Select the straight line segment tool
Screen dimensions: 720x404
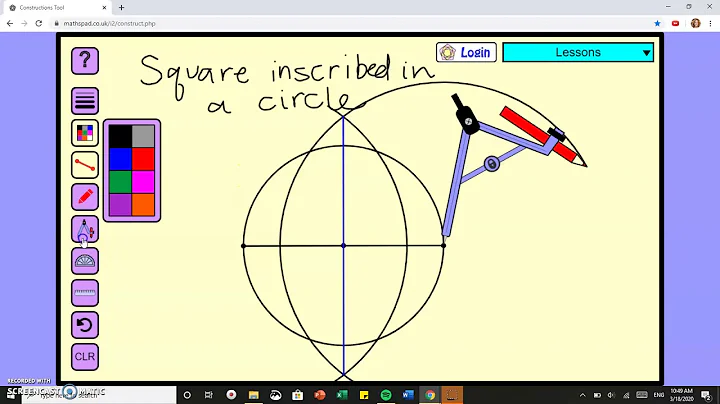coord(85,165)
